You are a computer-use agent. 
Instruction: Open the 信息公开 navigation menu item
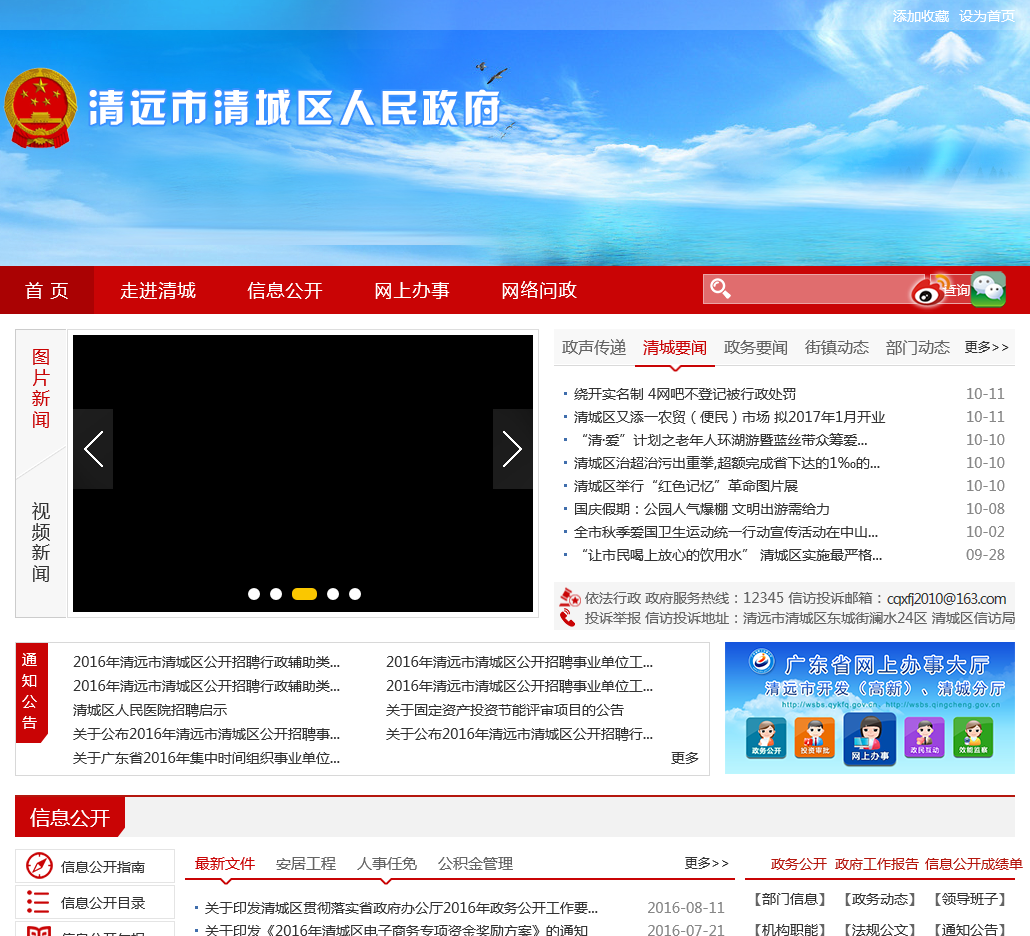[x=285, y=291]
